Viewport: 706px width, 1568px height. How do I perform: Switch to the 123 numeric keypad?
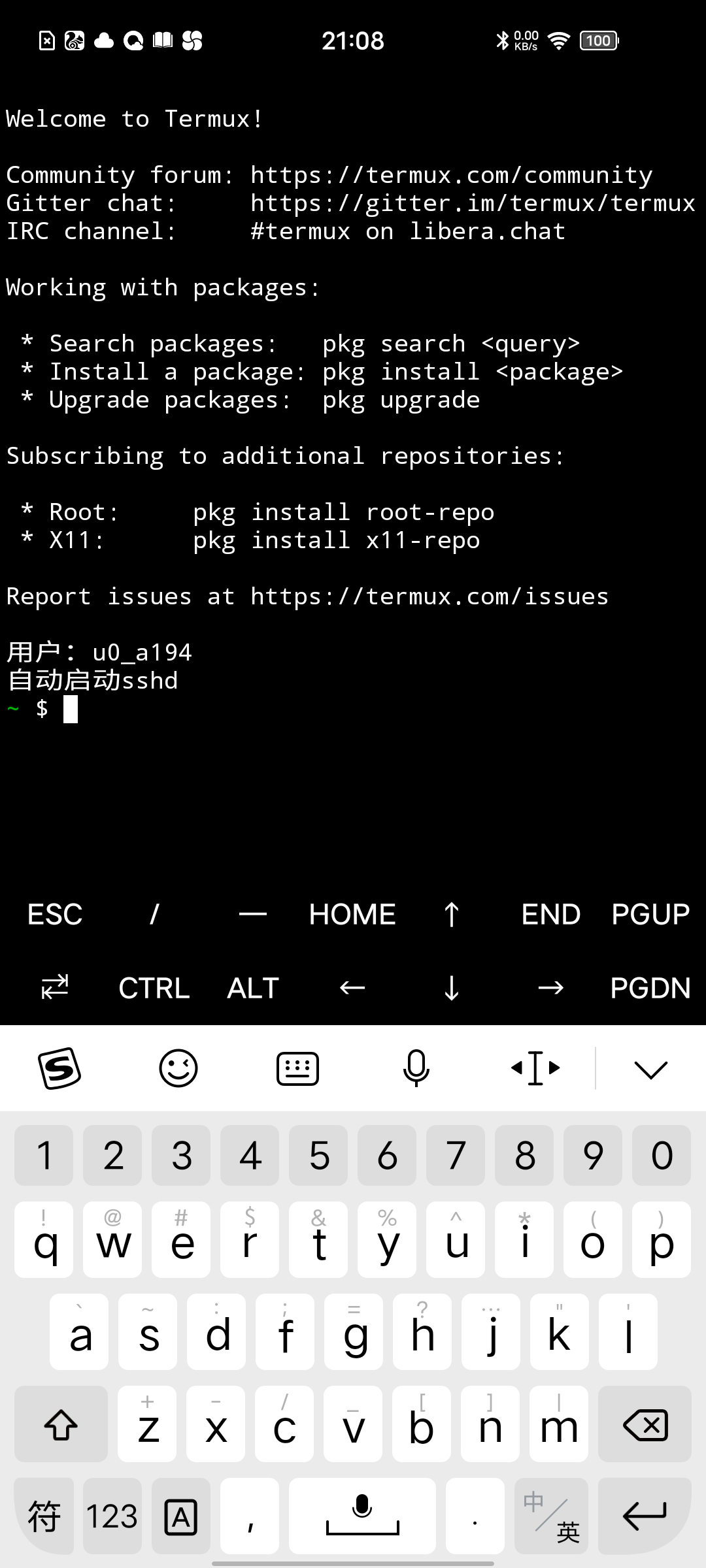click(112, 1516)
